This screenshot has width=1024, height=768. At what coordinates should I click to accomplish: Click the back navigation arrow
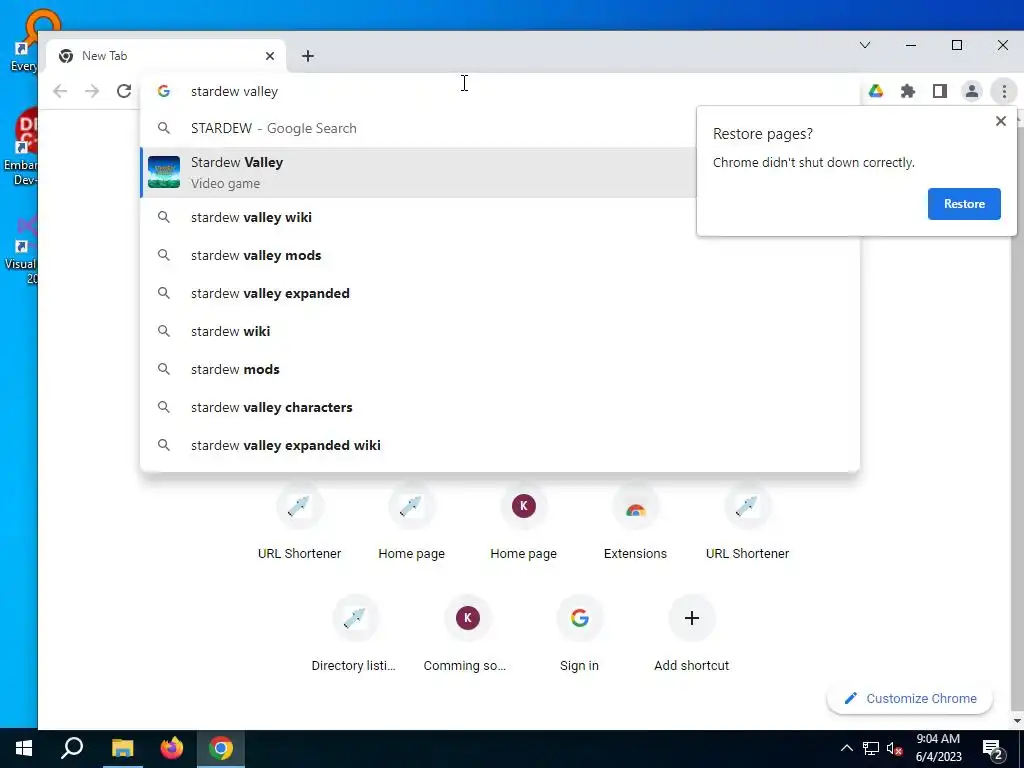point(60,91)
